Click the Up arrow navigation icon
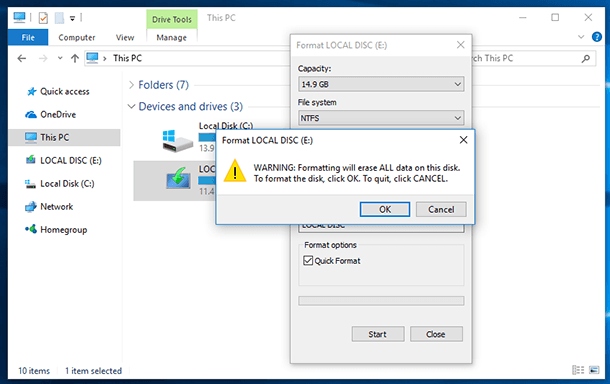The width and height of the screenshot is (610, 384). (x=75, y=58)
